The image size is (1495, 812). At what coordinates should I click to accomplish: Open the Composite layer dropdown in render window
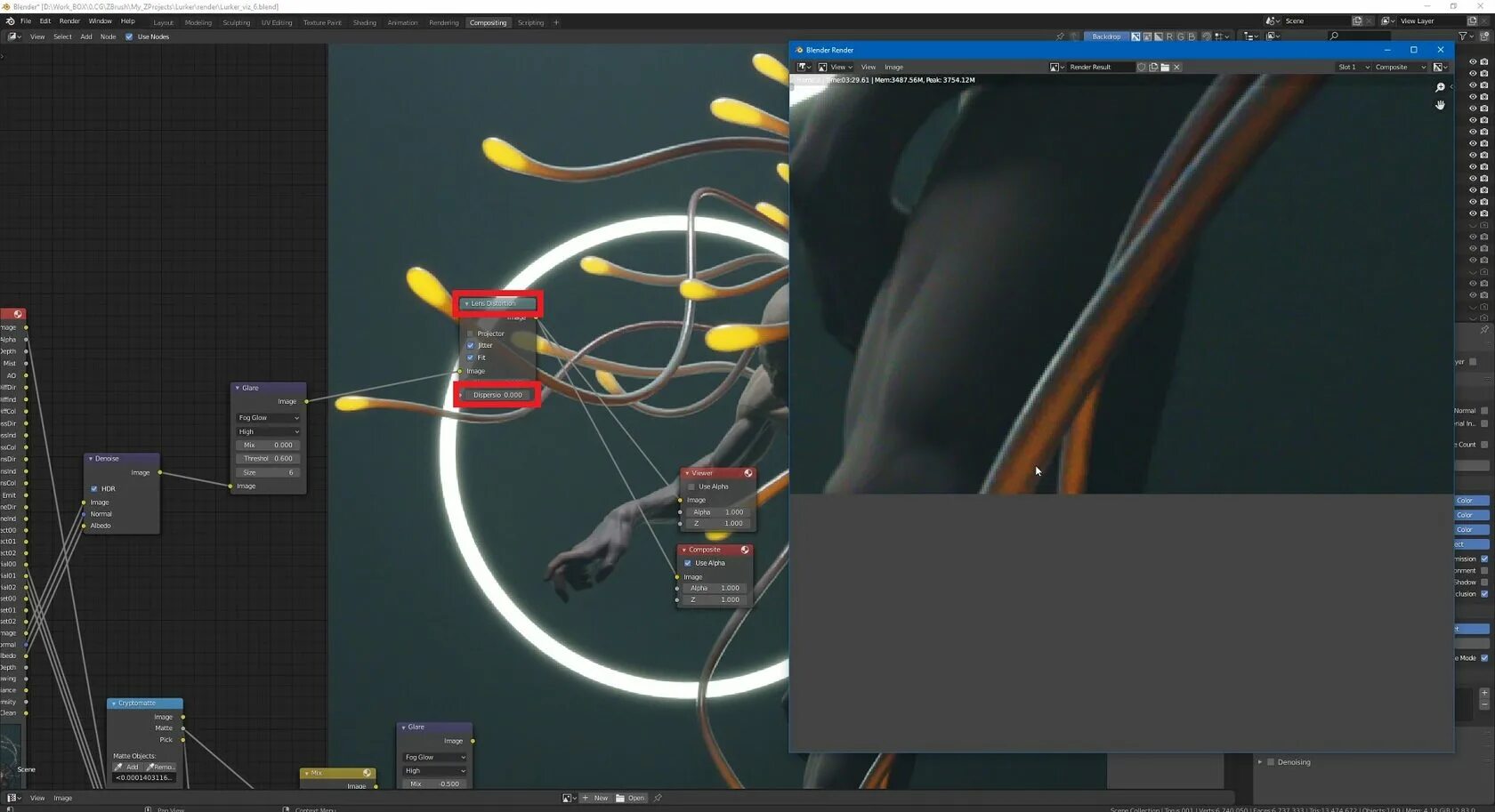(1400, 67)
